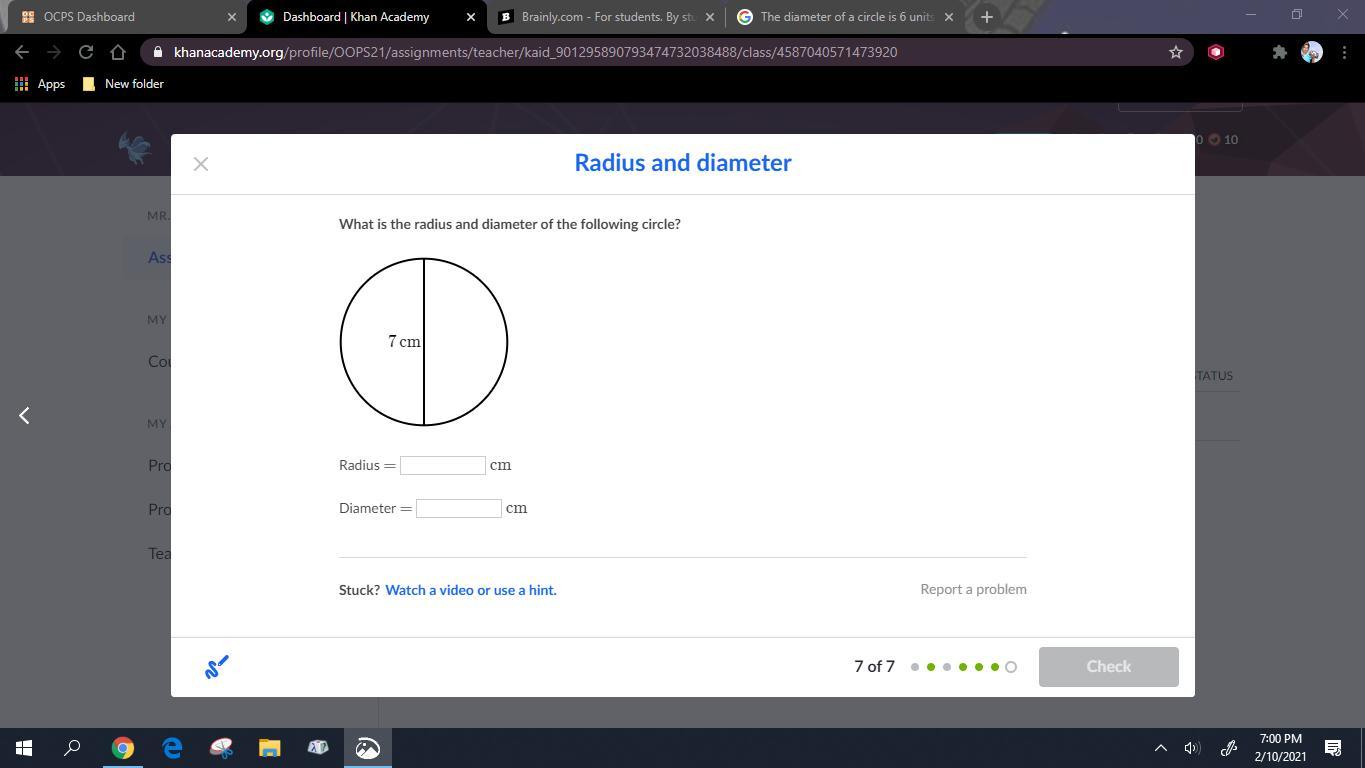Click the Report a problem link
This screenshot has width=1365, height=768.
[973, 589]
